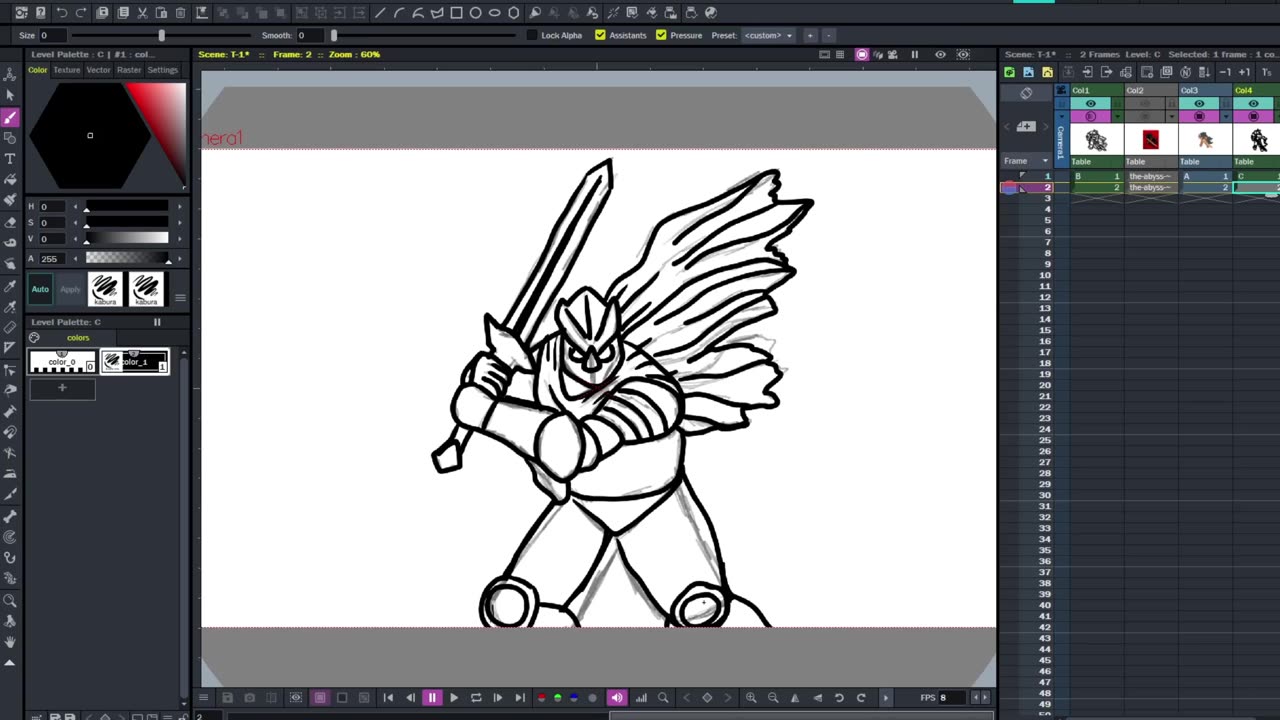Click the Smooth slider handle

(334, 35)
